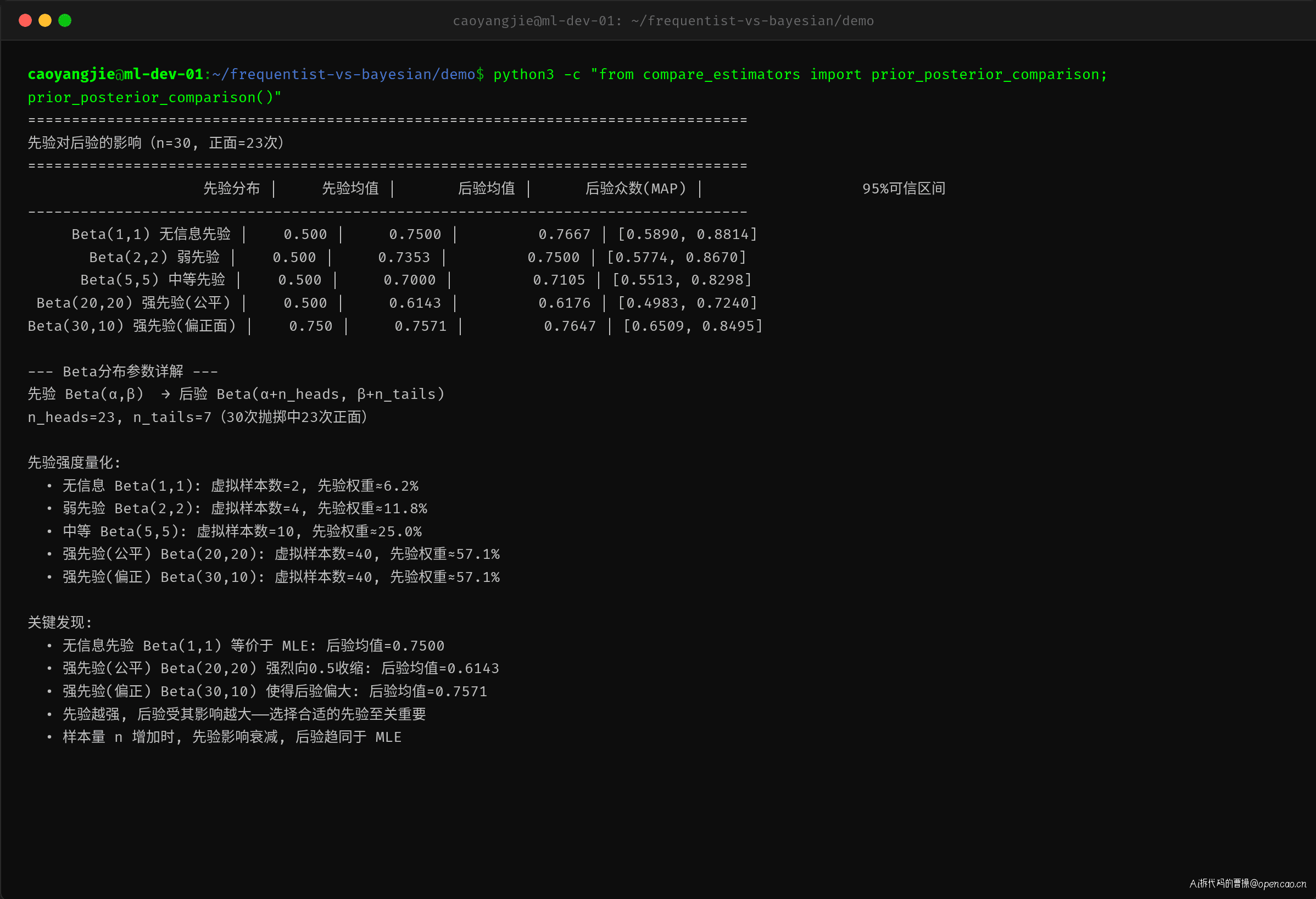The image size is (1316, 899).
Task: Click the 后验均值 column header
Action: [x=487, y=188]
